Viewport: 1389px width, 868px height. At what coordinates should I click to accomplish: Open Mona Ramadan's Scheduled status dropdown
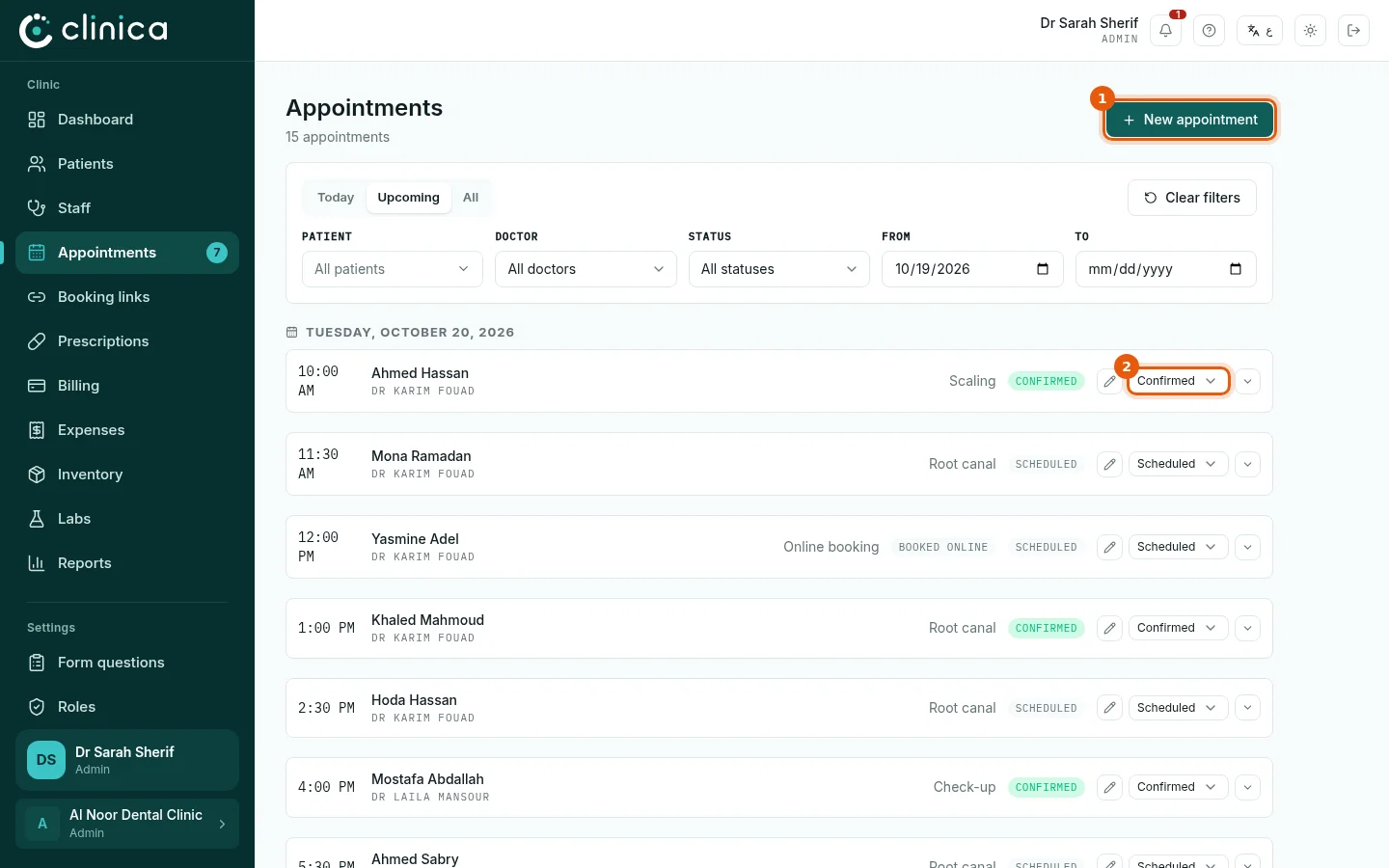tap(1178, 464)
